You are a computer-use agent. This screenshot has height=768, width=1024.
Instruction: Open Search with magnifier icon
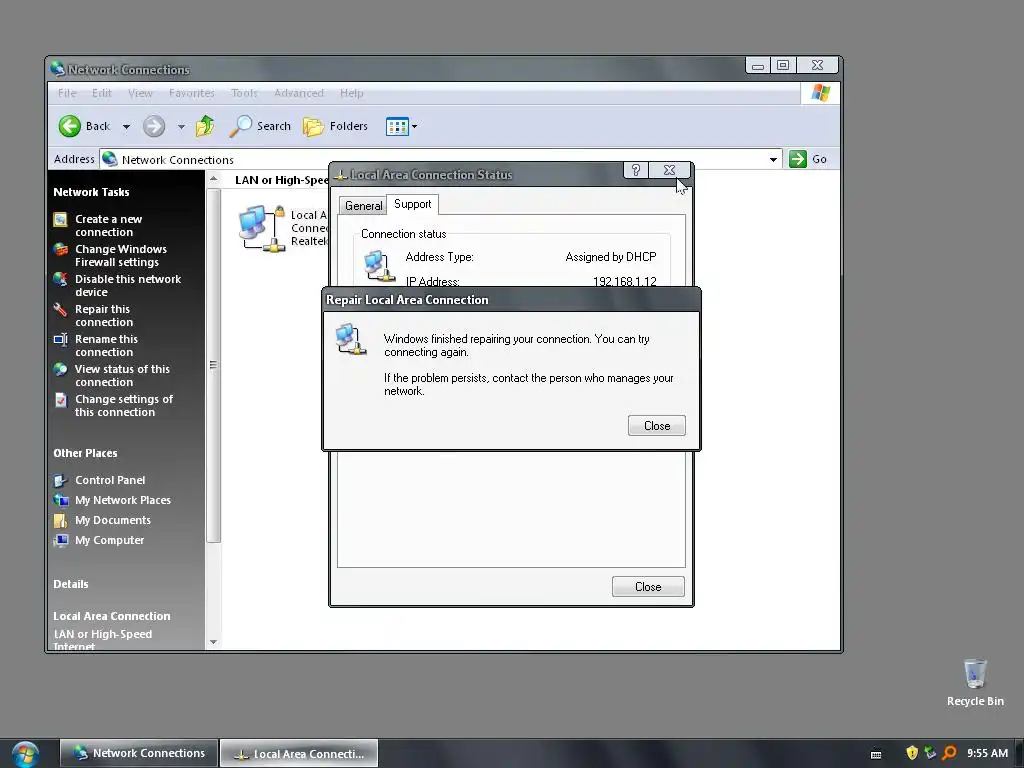tap(260, 126)
